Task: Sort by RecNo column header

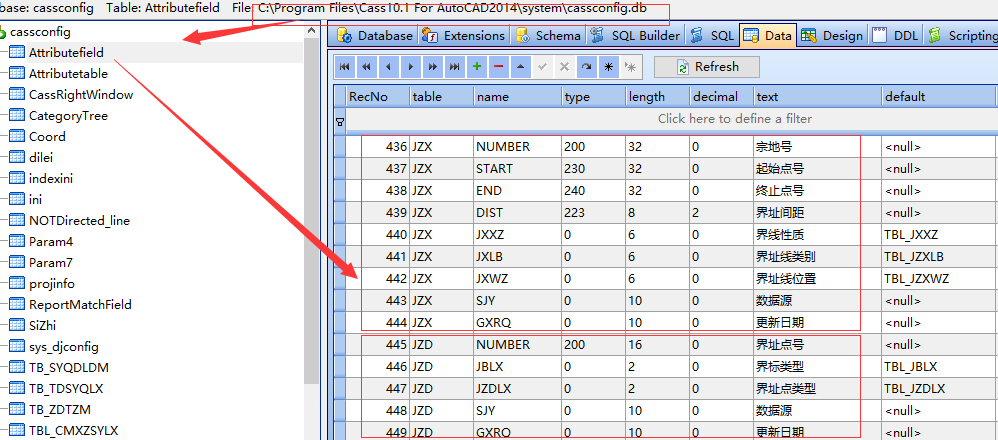Action: point(377,97)
